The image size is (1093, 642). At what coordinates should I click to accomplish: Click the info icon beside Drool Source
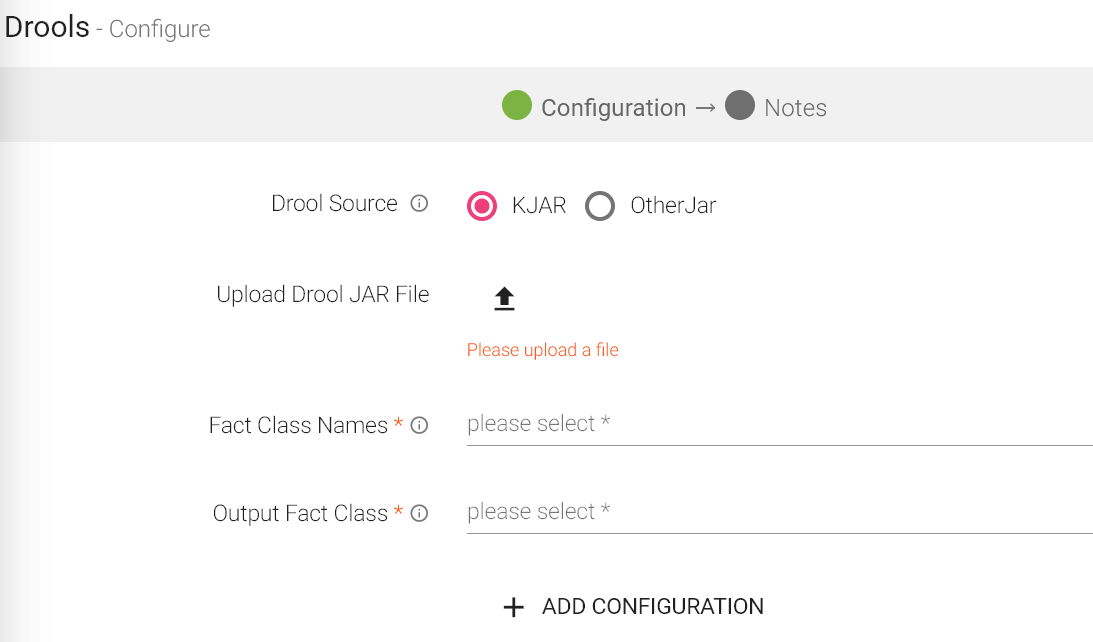[x=420, y=204]
